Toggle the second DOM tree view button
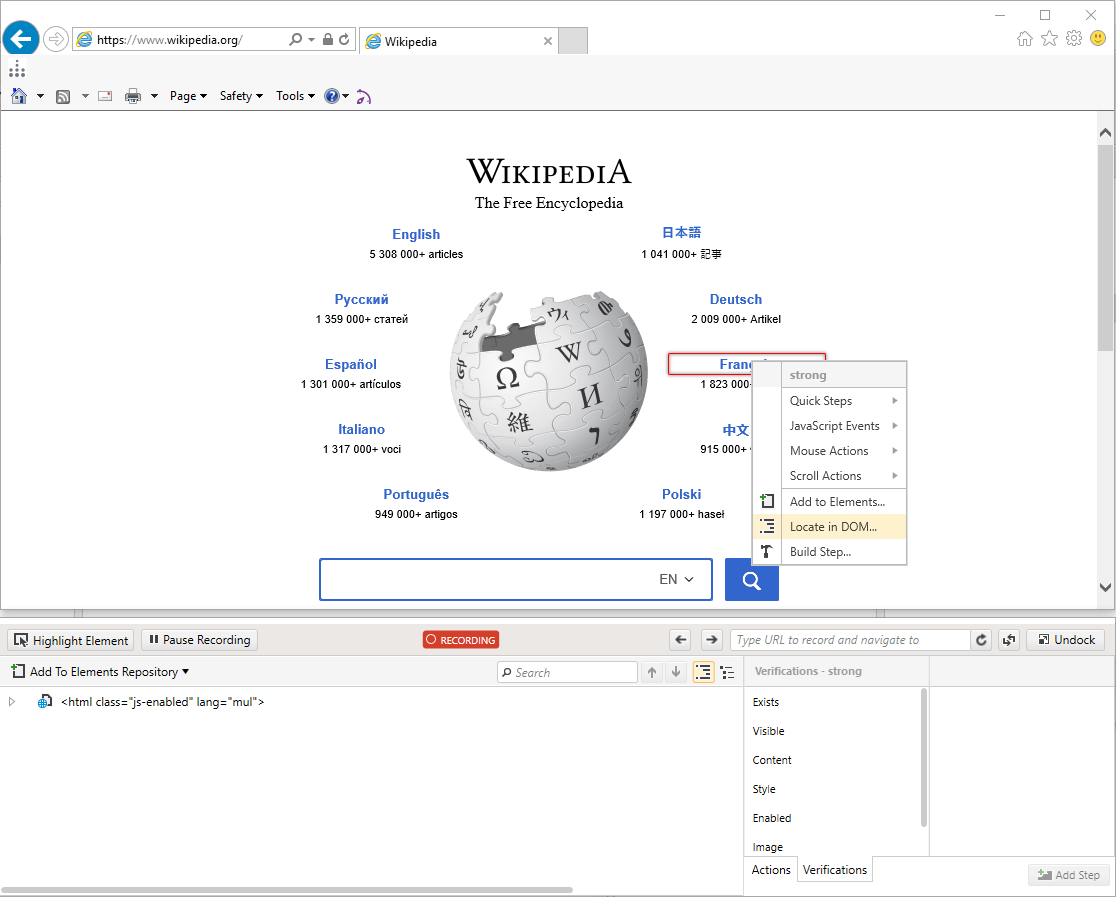1116x897 pixels. (727, 672)
